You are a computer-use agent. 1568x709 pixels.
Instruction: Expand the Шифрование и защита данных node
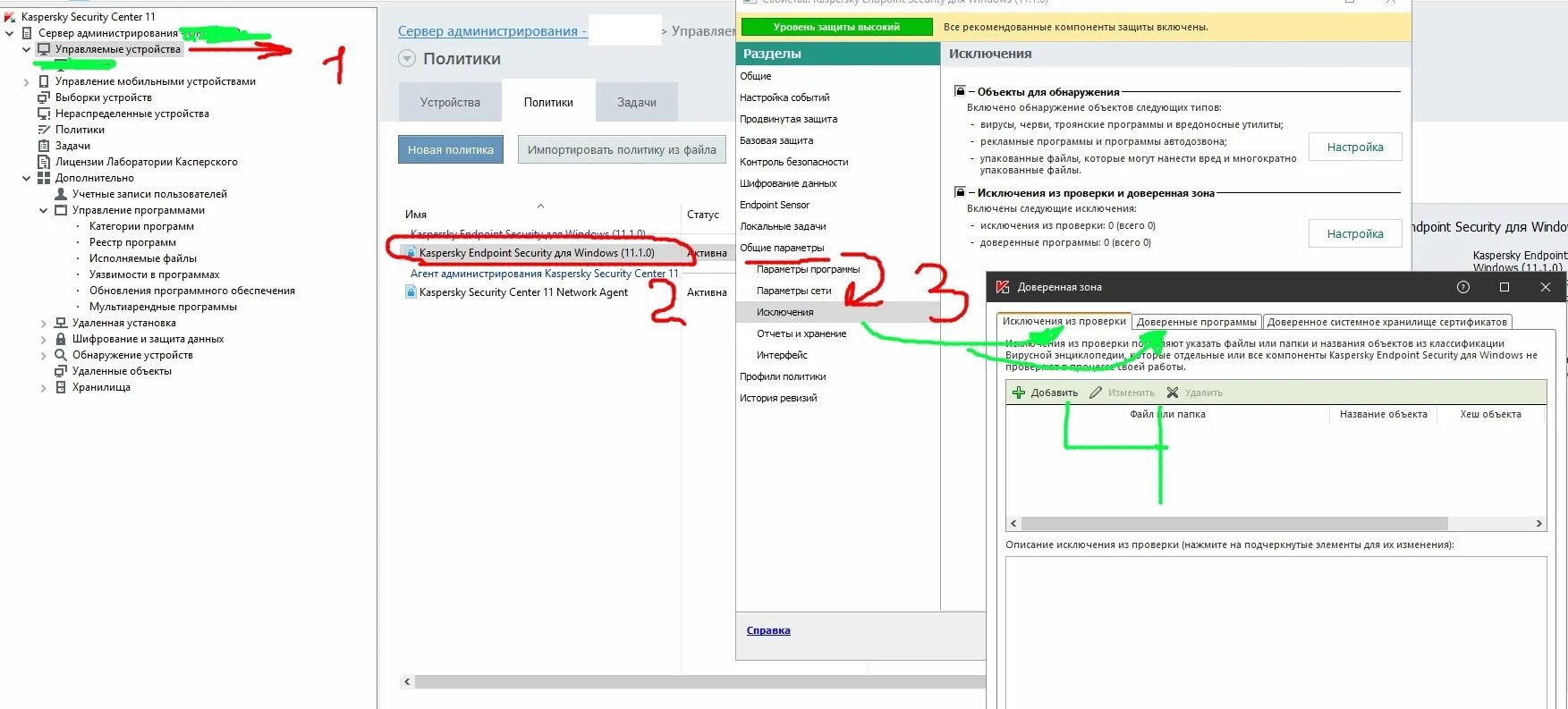pyautogui.click(x=44, y=339)
